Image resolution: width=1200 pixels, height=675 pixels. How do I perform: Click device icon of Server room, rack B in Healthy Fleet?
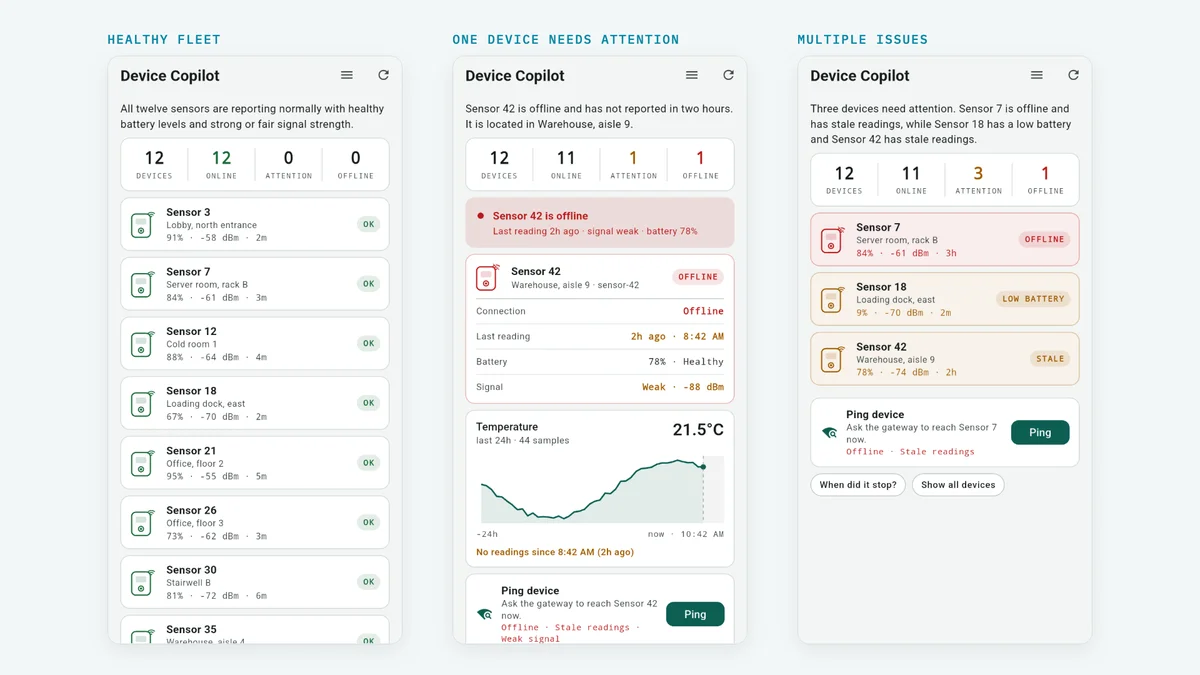[x=142, y=284]
